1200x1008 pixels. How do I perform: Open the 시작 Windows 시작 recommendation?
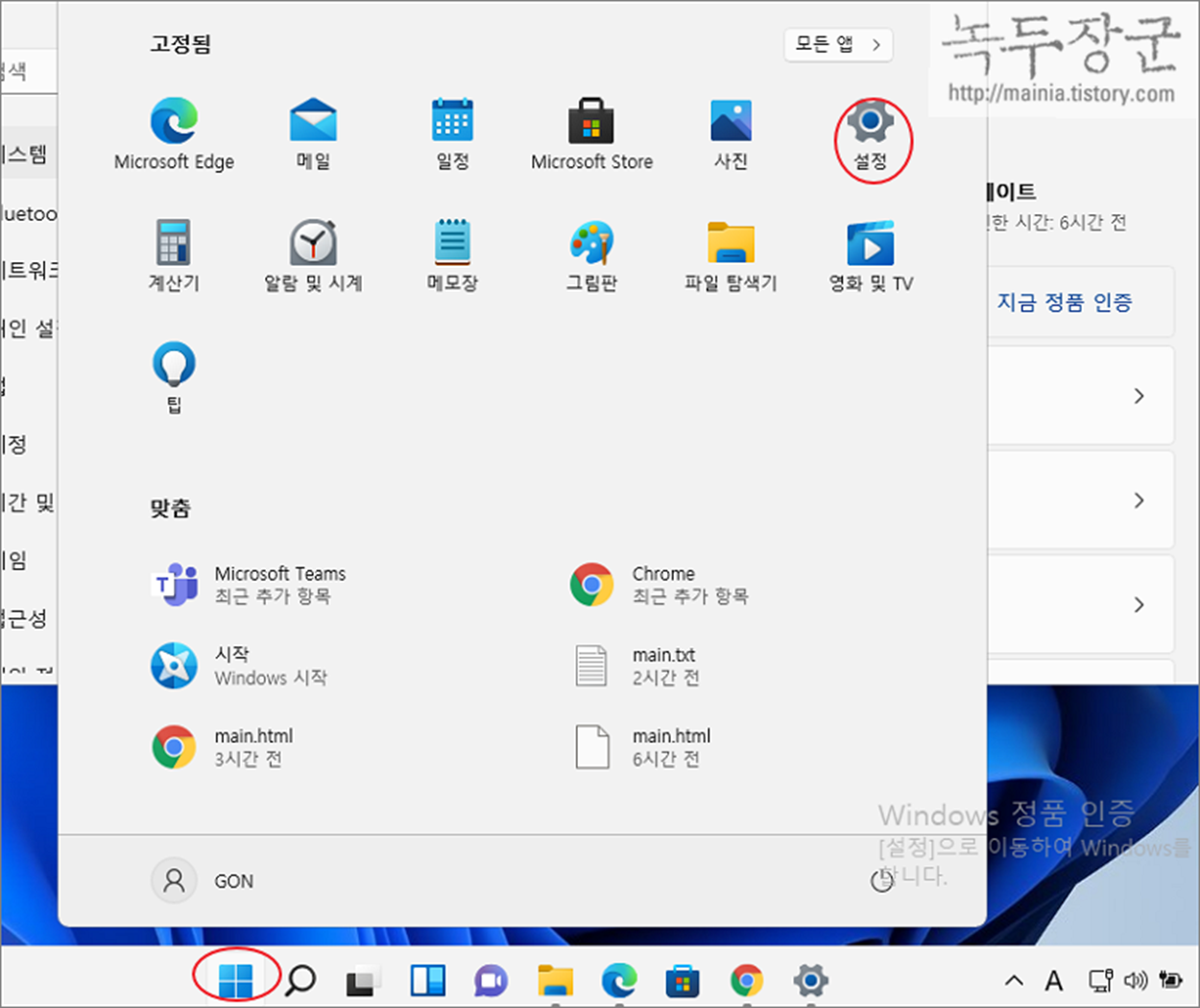click(x=240, y=665)
